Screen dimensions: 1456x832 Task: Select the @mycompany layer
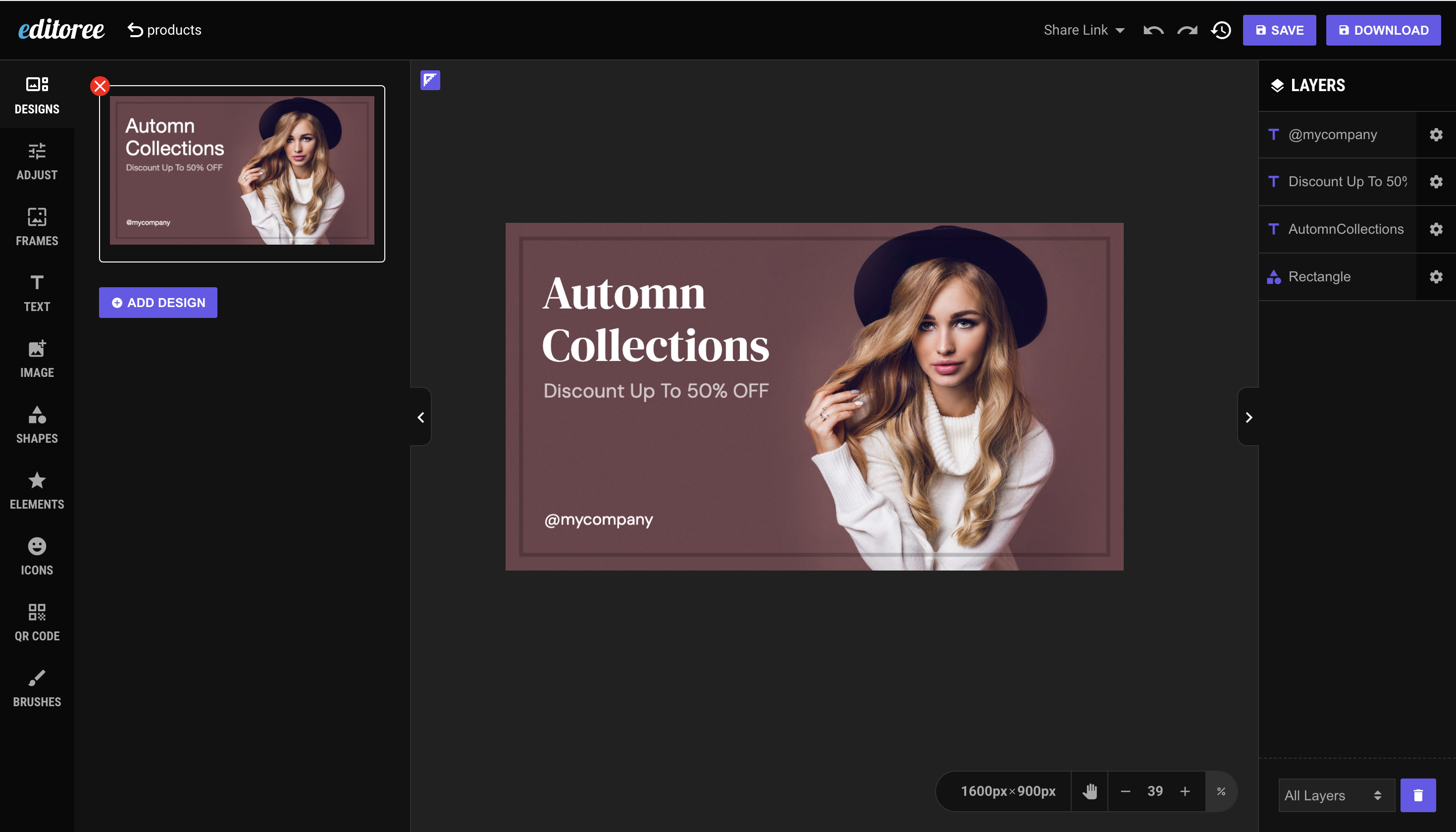tap(1337, 134)
